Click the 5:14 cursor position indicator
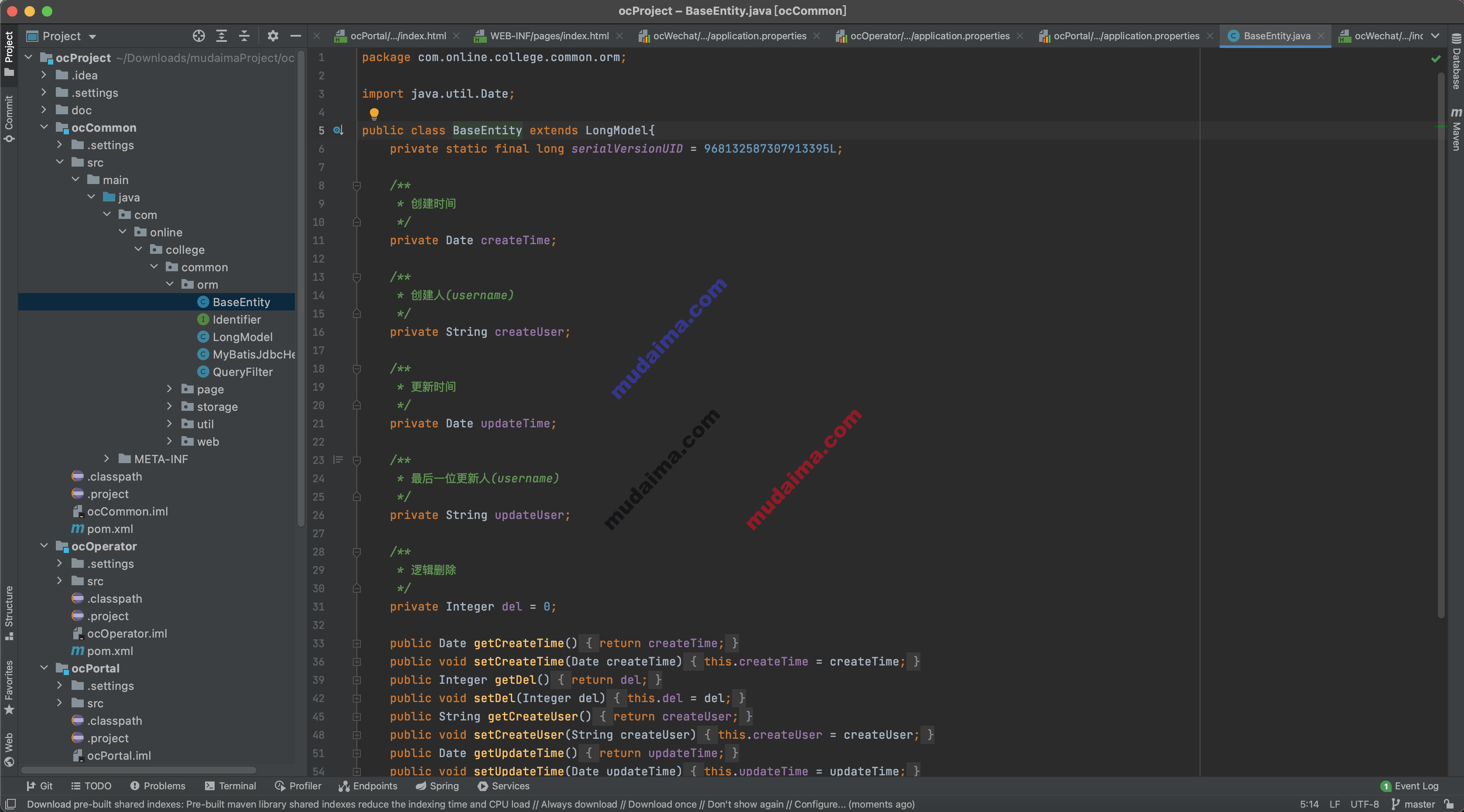The height and width of the screenshot is (812, 1464). coord(1309,804)
